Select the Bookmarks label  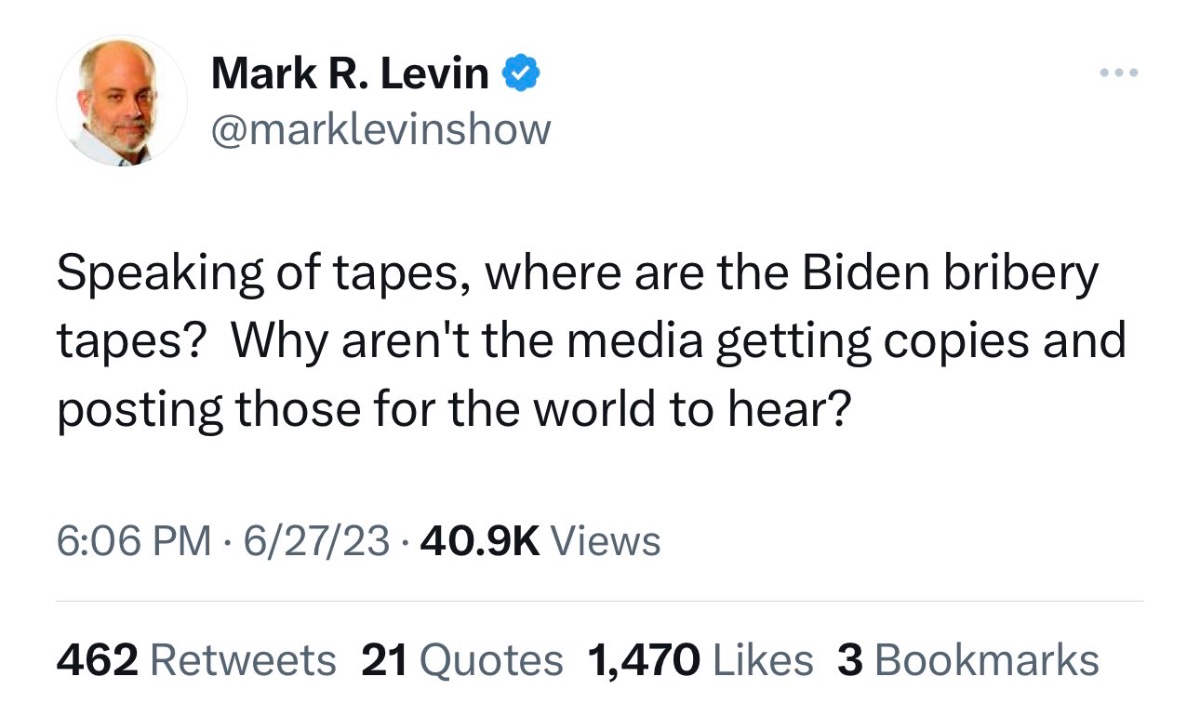pos(986,660)
